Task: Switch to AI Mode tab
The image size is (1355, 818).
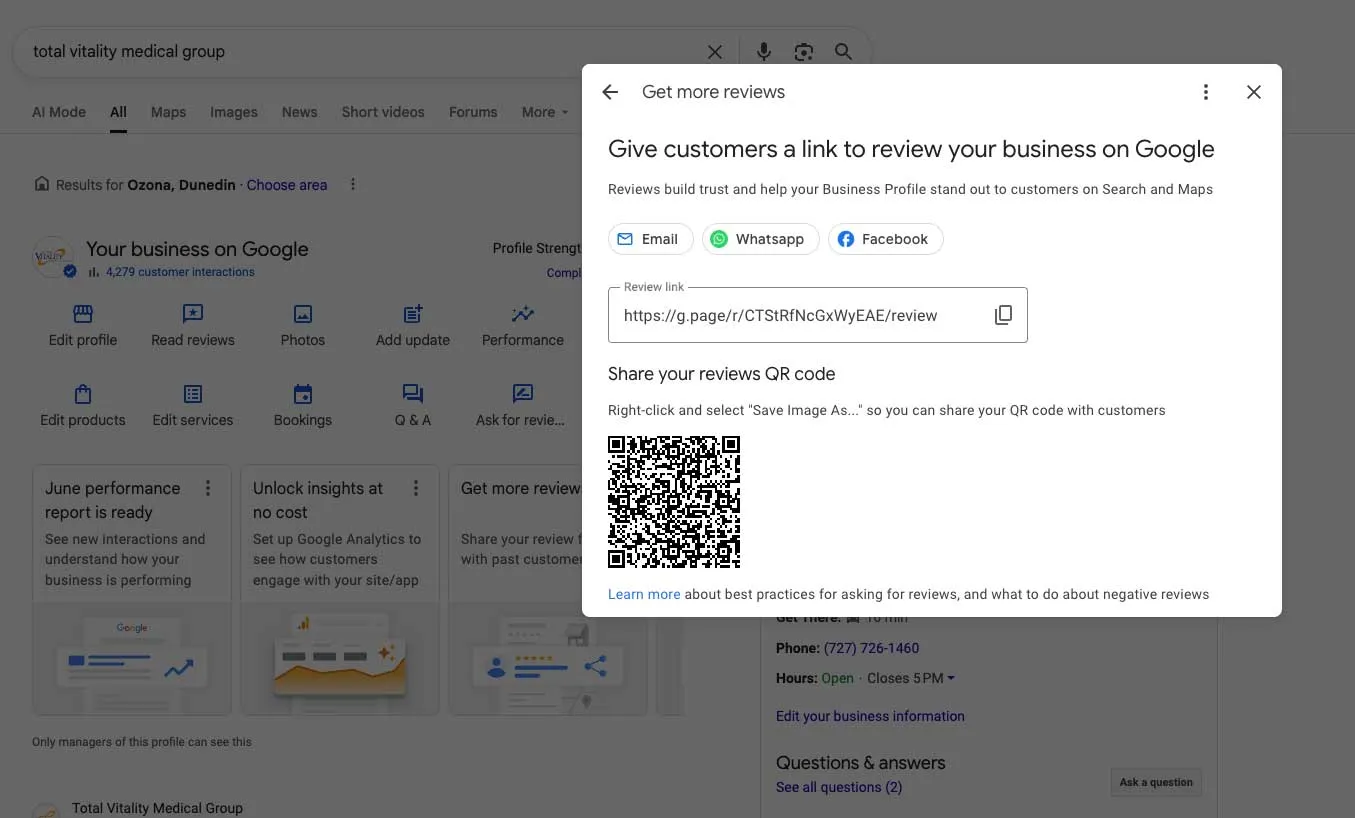Action: [59, 112]
